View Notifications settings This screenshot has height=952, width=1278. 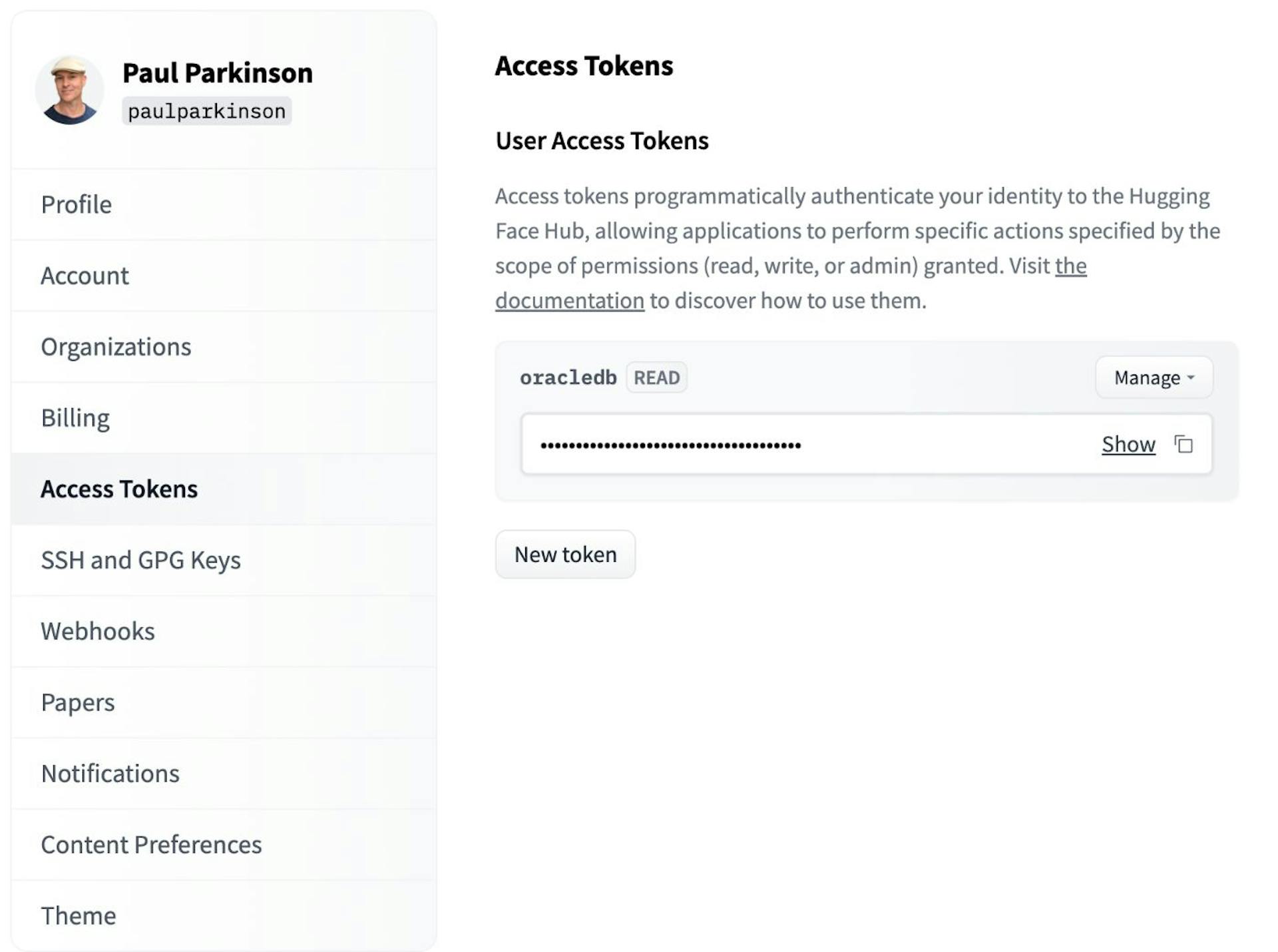(x=110, y=774)
